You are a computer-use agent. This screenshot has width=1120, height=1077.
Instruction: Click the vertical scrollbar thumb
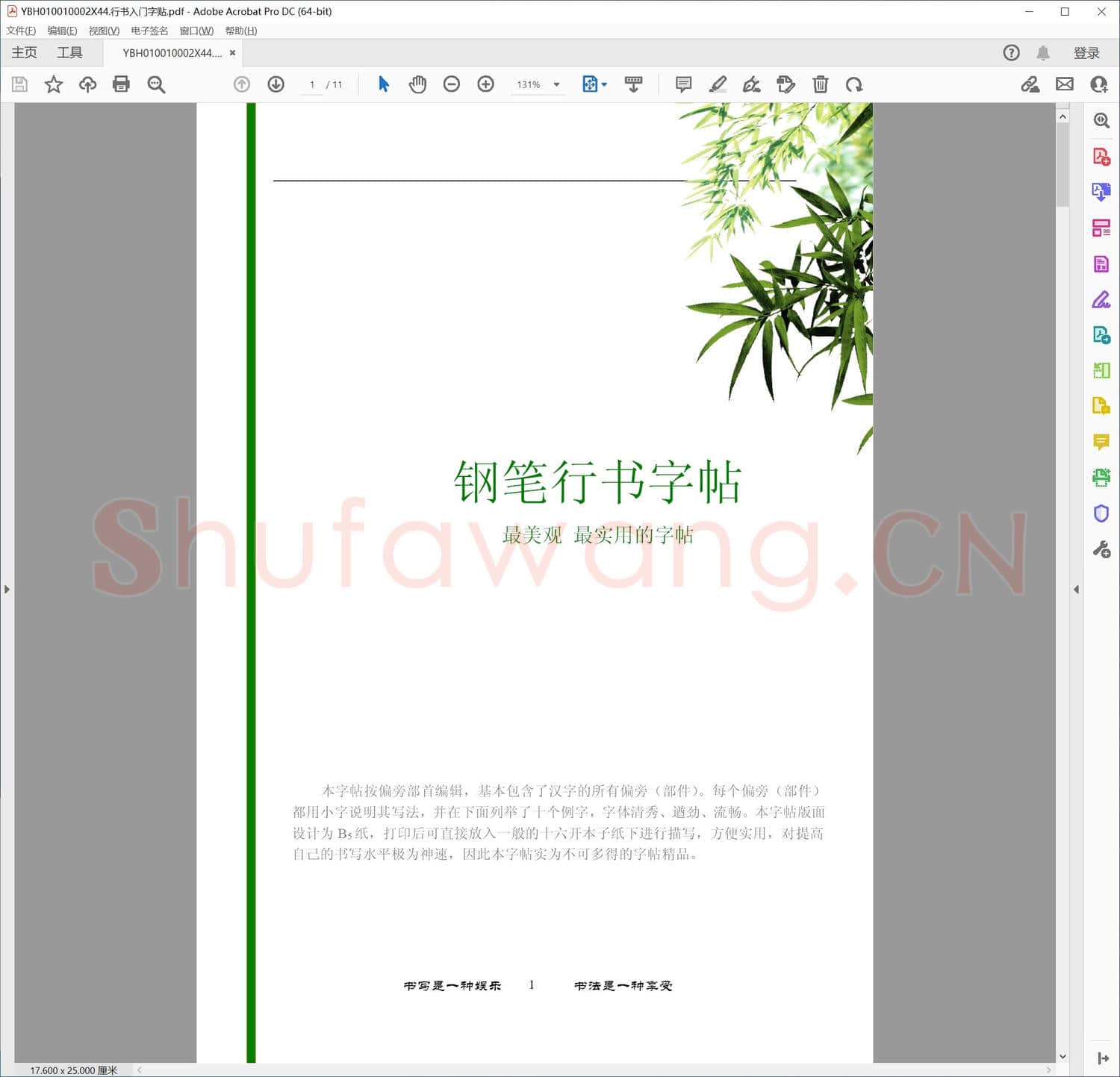click(1063, 164)
